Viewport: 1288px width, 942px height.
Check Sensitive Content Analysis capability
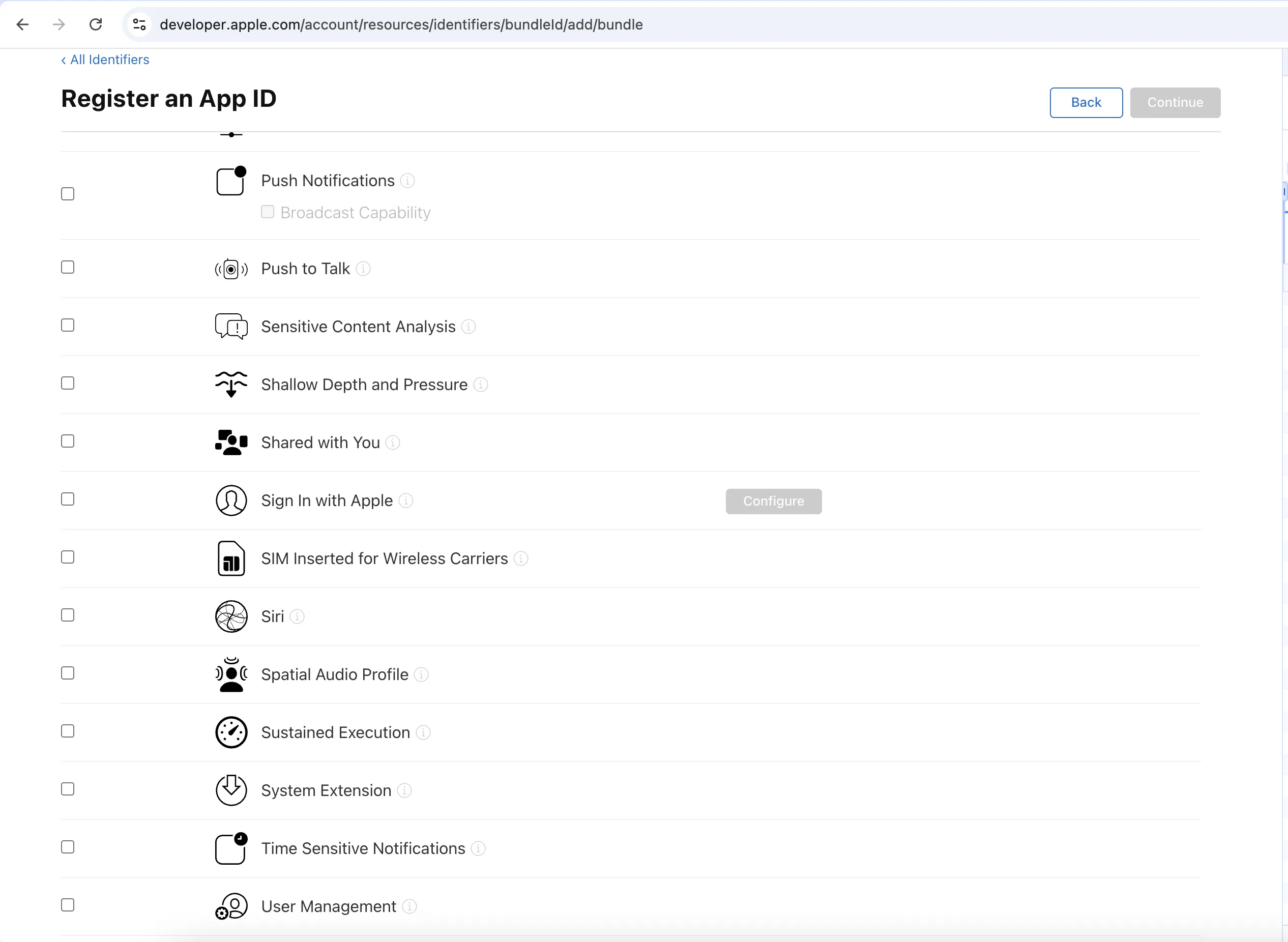click(x=68, y=325)
